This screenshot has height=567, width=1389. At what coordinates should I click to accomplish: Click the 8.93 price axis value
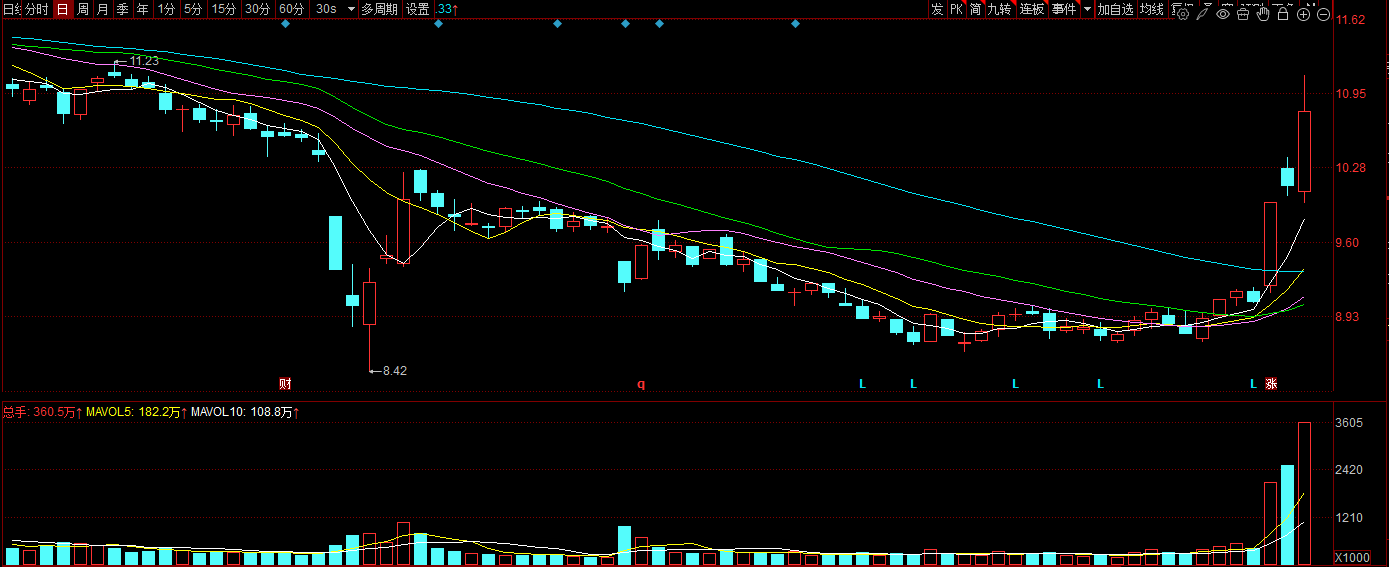point(1348,316)
